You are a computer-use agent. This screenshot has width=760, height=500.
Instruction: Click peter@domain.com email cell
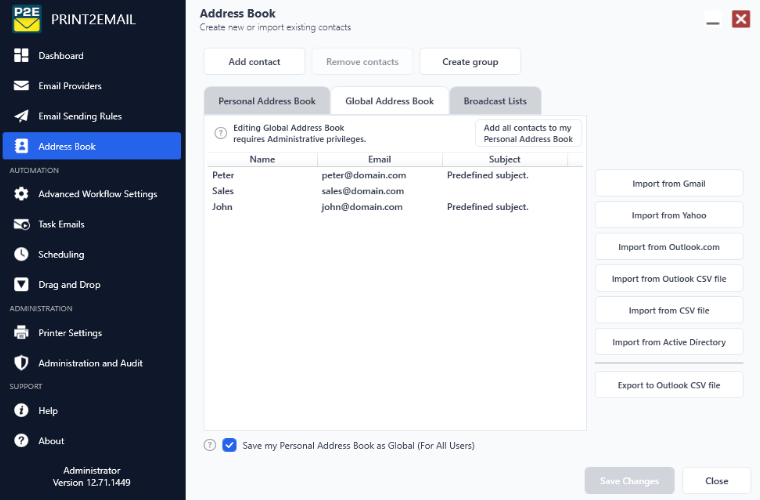click(364, 175)
